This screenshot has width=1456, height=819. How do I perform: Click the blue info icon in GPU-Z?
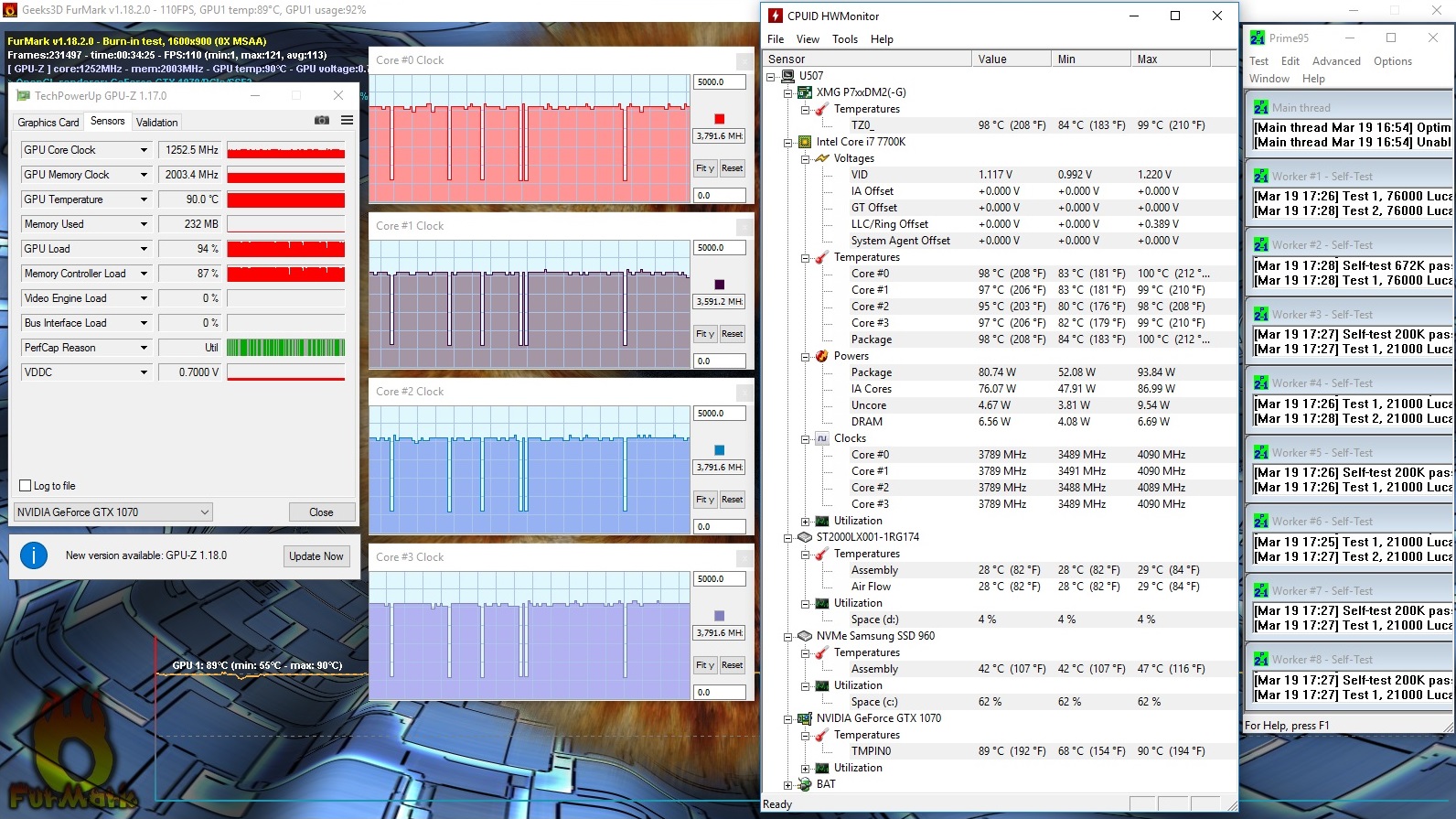coord(34,555)
